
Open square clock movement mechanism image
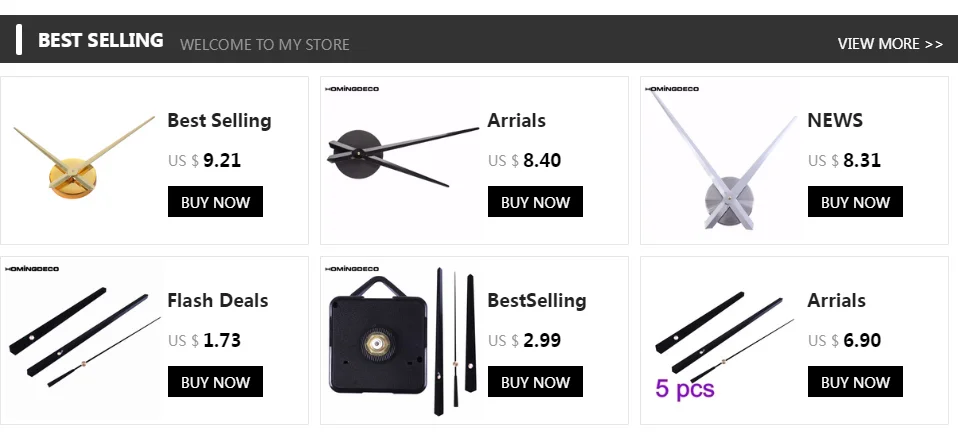tap(403, 340)
